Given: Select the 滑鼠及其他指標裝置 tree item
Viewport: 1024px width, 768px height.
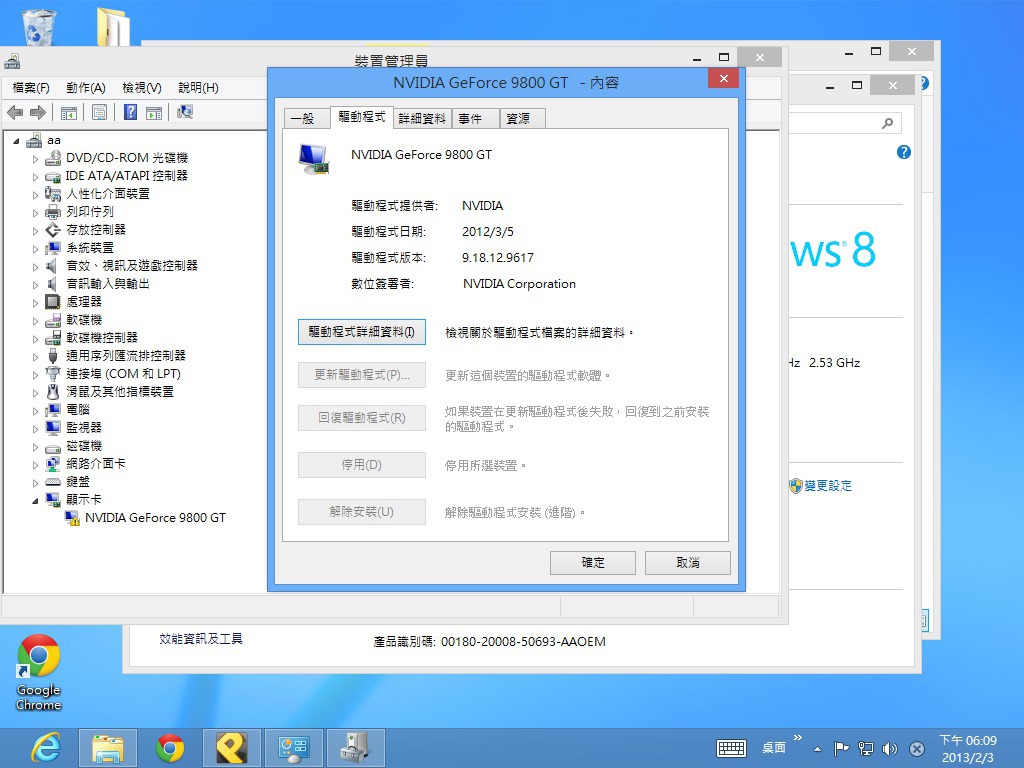Looking at the screenshot, I should click(x=120, y=392).
